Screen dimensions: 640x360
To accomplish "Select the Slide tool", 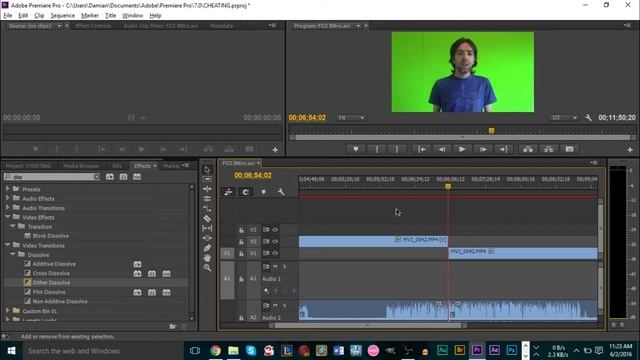I will [x=207, y=238].
